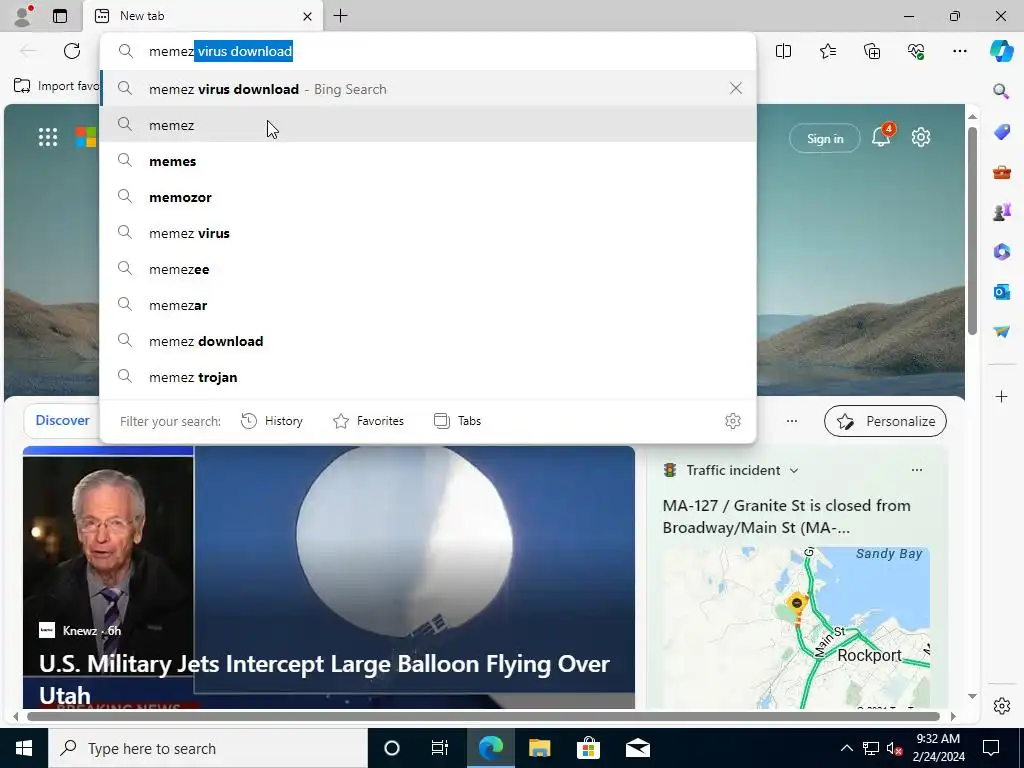This screenshot has width=1024, height=768.
Task: Click the Sign in button
Action: tap(825, 138)
